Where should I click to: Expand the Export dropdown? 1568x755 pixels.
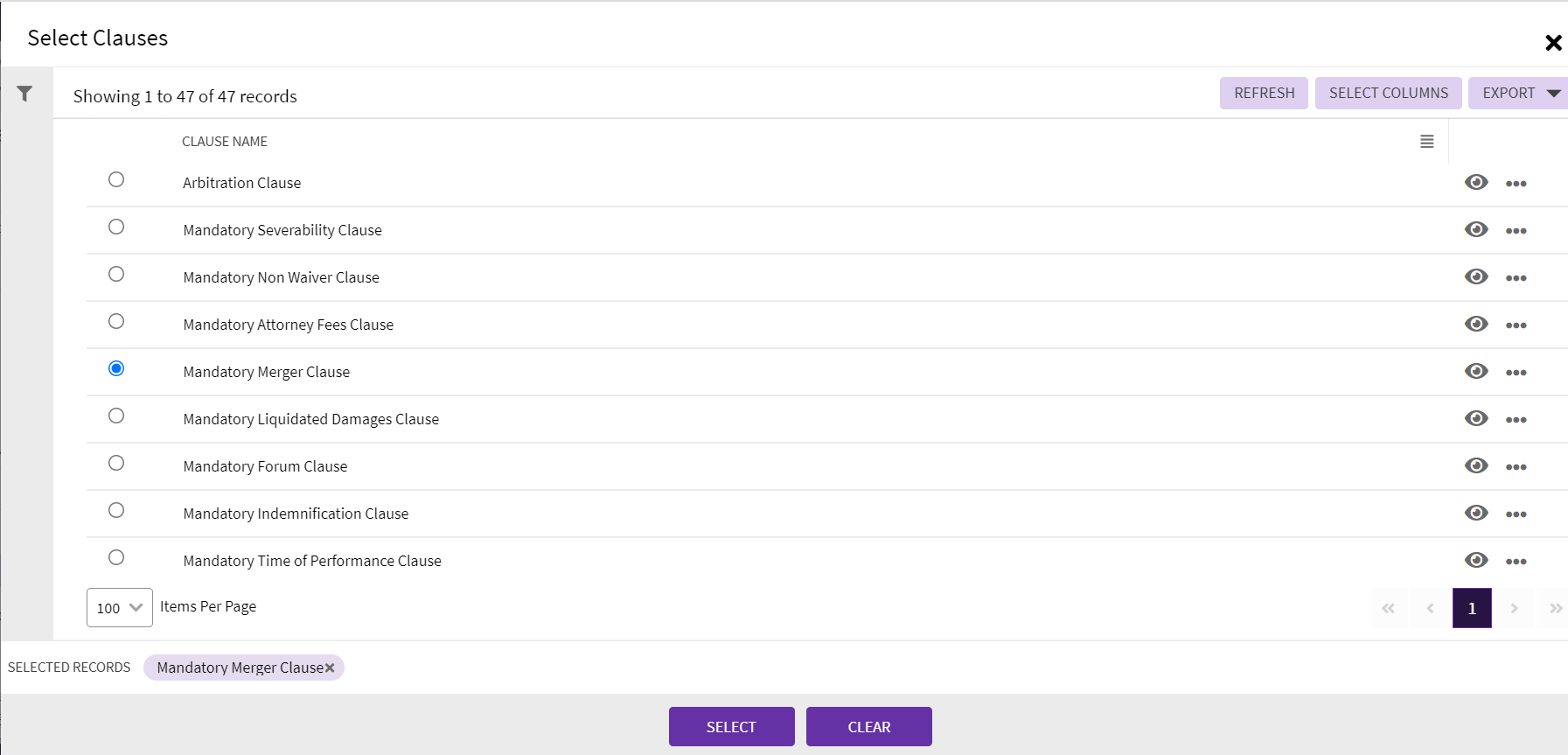pos(1553,94)
